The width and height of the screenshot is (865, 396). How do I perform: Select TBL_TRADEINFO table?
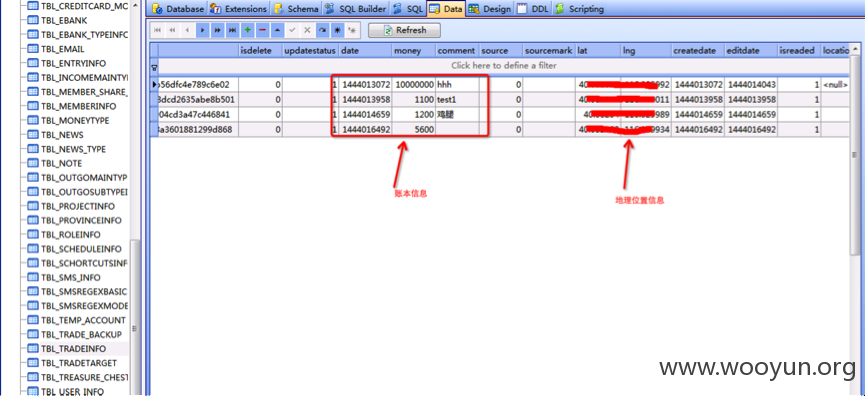coord(73,349)
